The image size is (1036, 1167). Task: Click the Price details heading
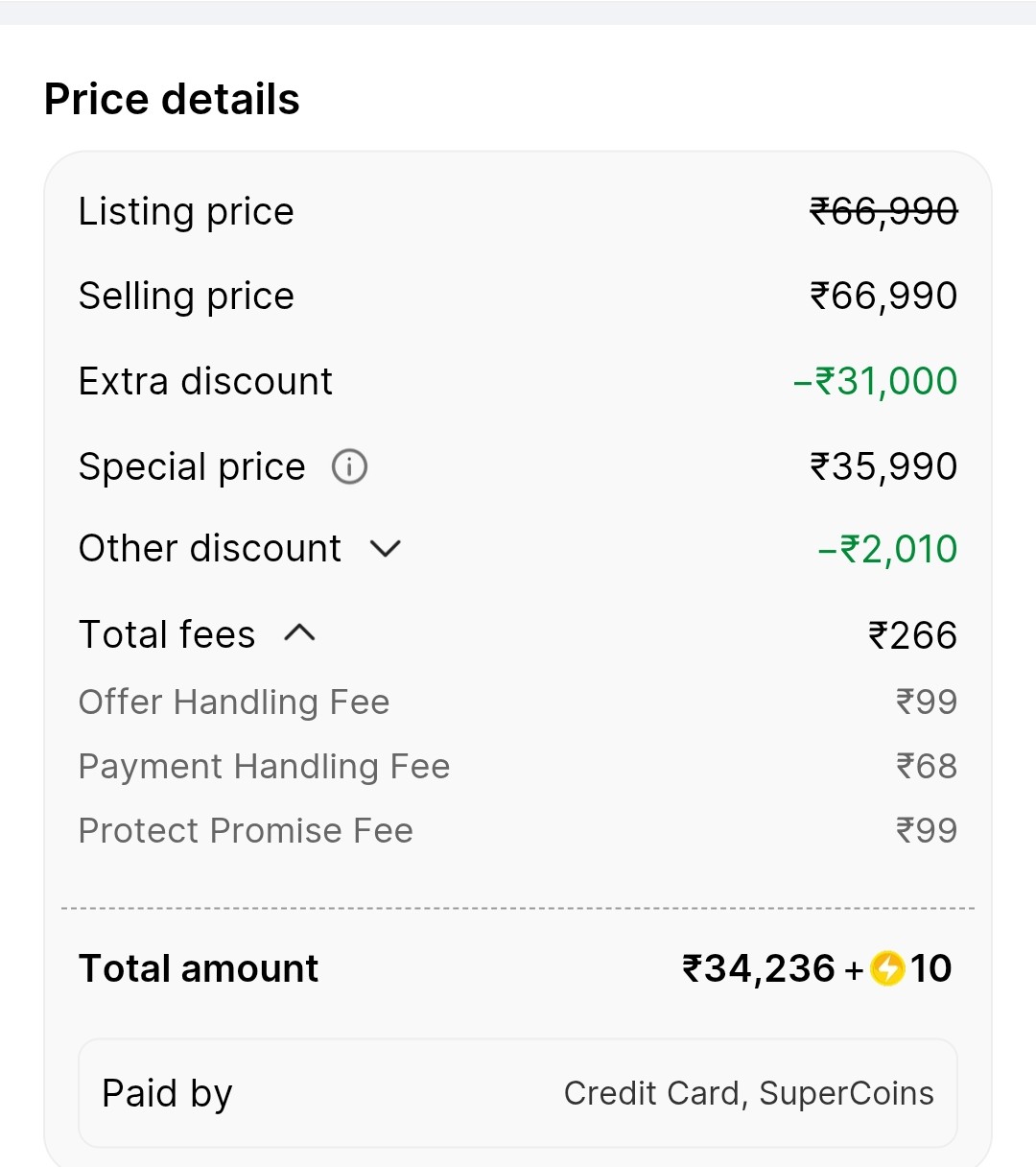[x=172, y=100]
